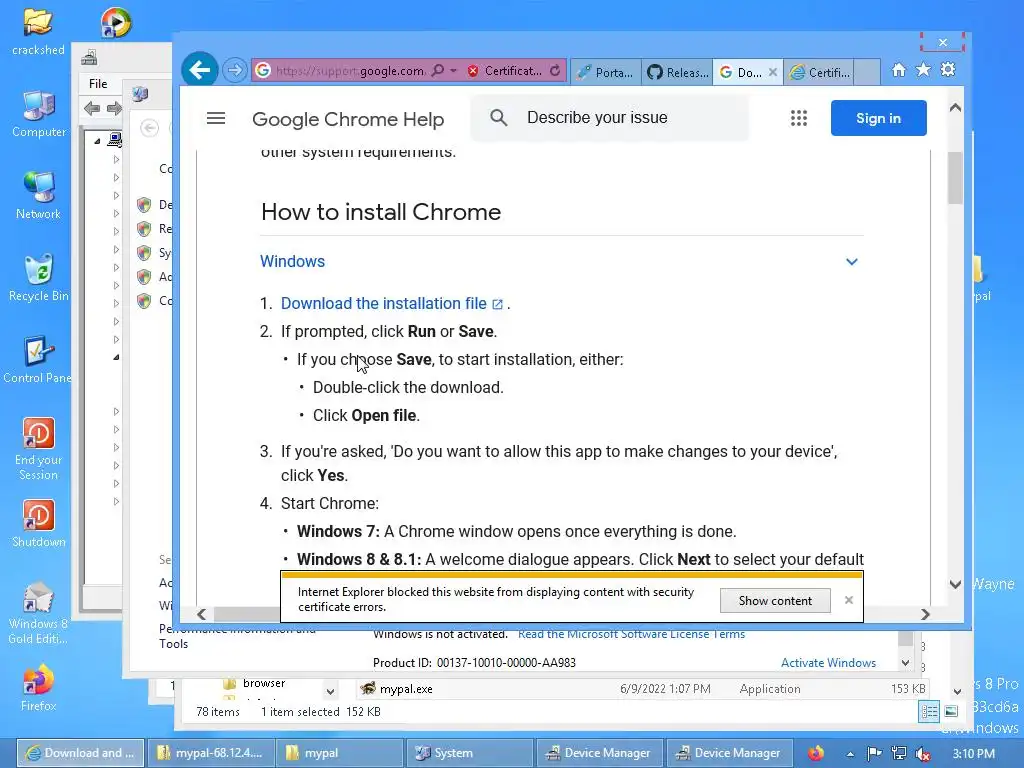Switch to Download and... taskbar button

coord(79,753)
